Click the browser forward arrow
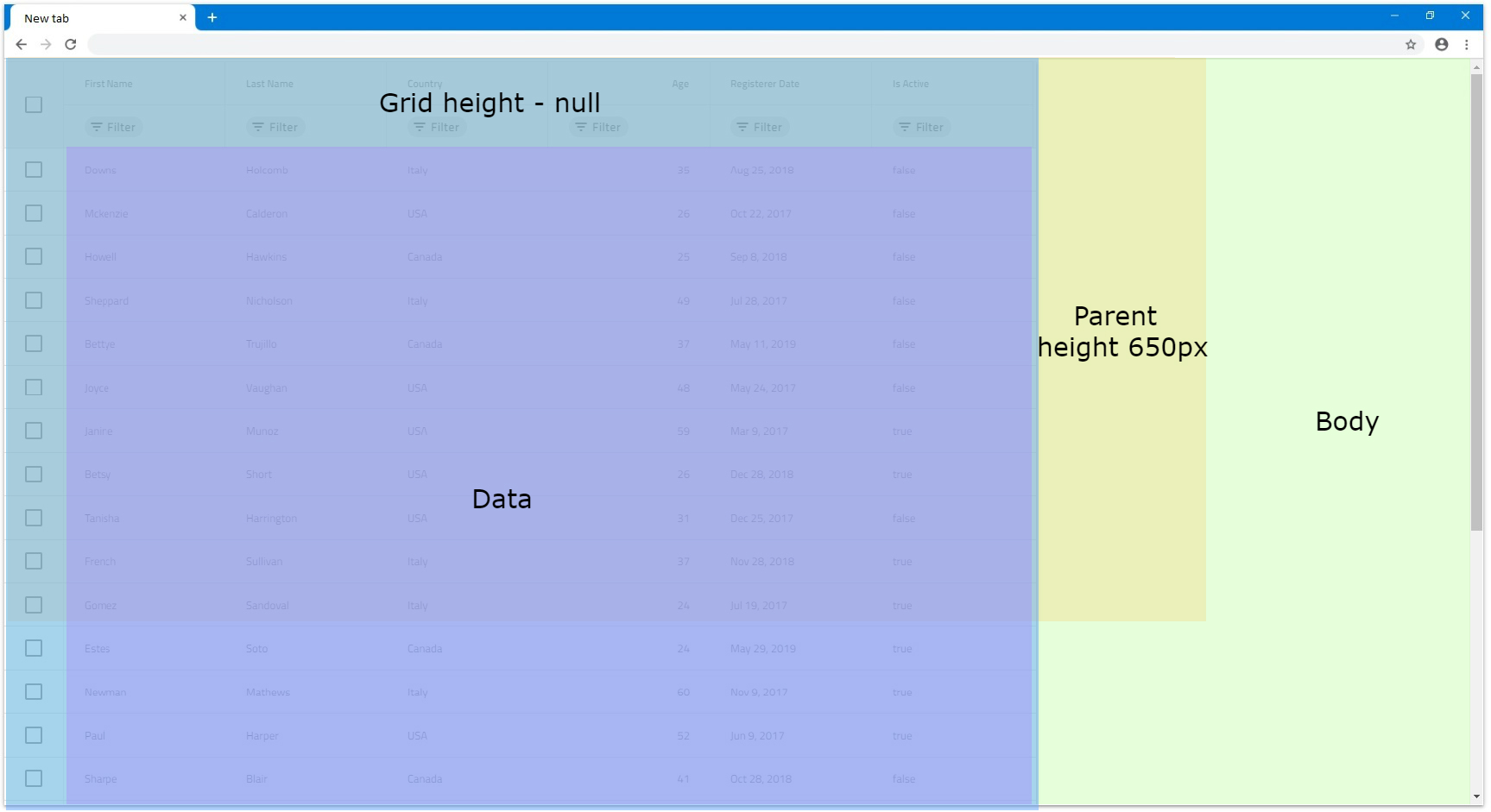Image resolution: width=1491 pixels, height=812 pixels. [x=46, y=45]
